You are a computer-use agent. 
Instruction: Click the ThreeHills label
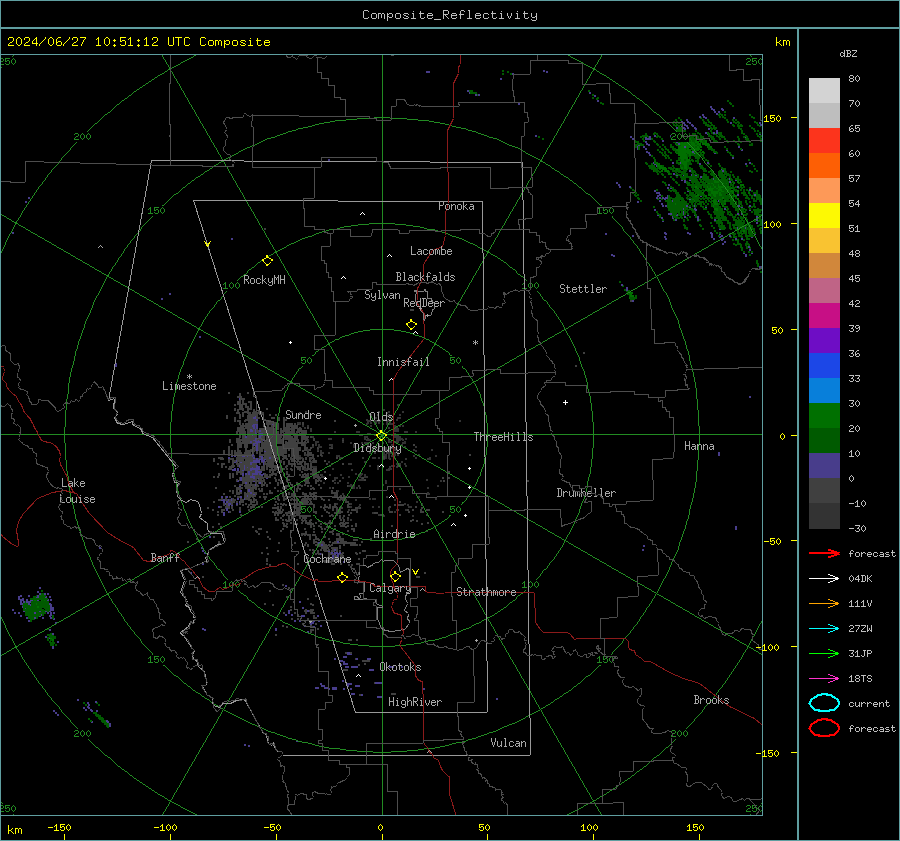click(x=503, y=437)
